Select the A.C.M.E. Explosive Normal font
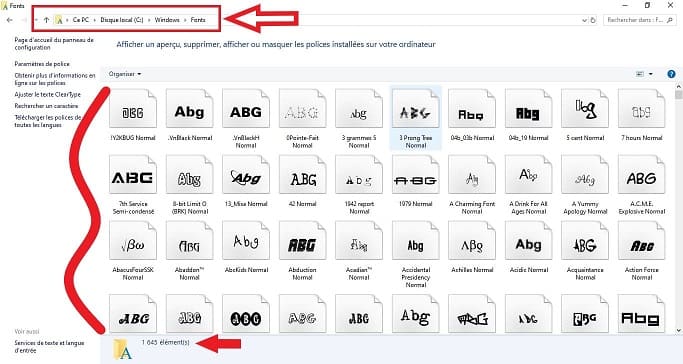Image resolution: width=683 pixels, height=364 pixels. (641, 175)
